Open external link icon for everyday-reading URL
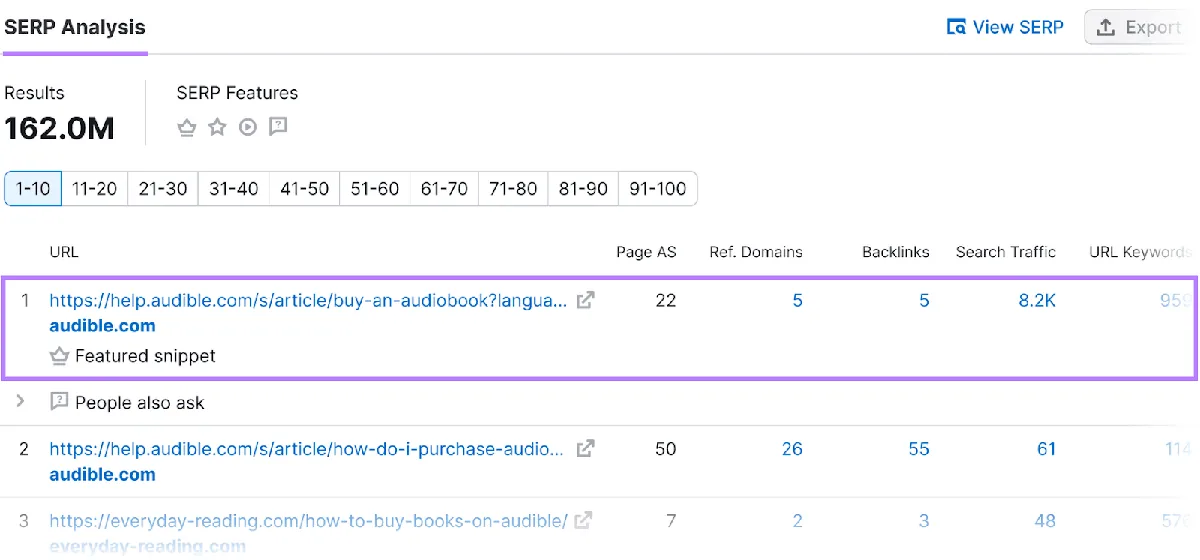The image size is (1200, 560). tap(583, 521)
